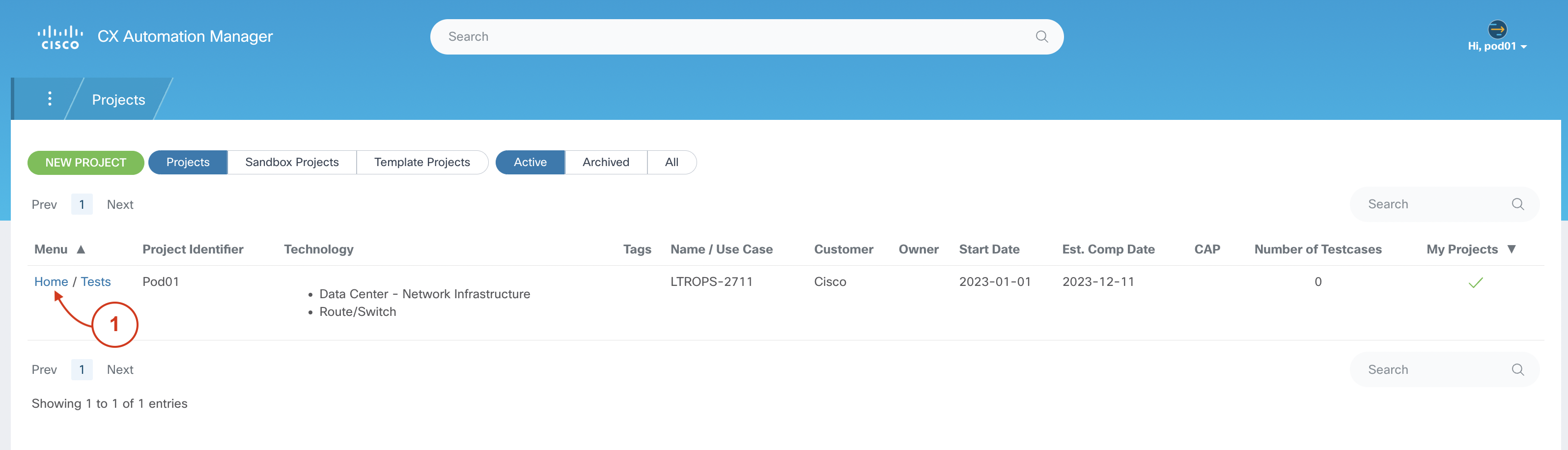This screenshot has height=450, width=1568.
Task: Open the Home link for Pod01
Action: [x=51, y=281]
